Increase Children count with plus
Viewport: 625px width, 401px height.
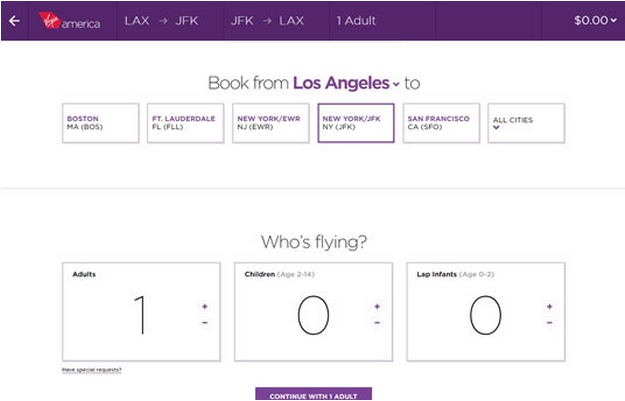[x=377, y=307]
